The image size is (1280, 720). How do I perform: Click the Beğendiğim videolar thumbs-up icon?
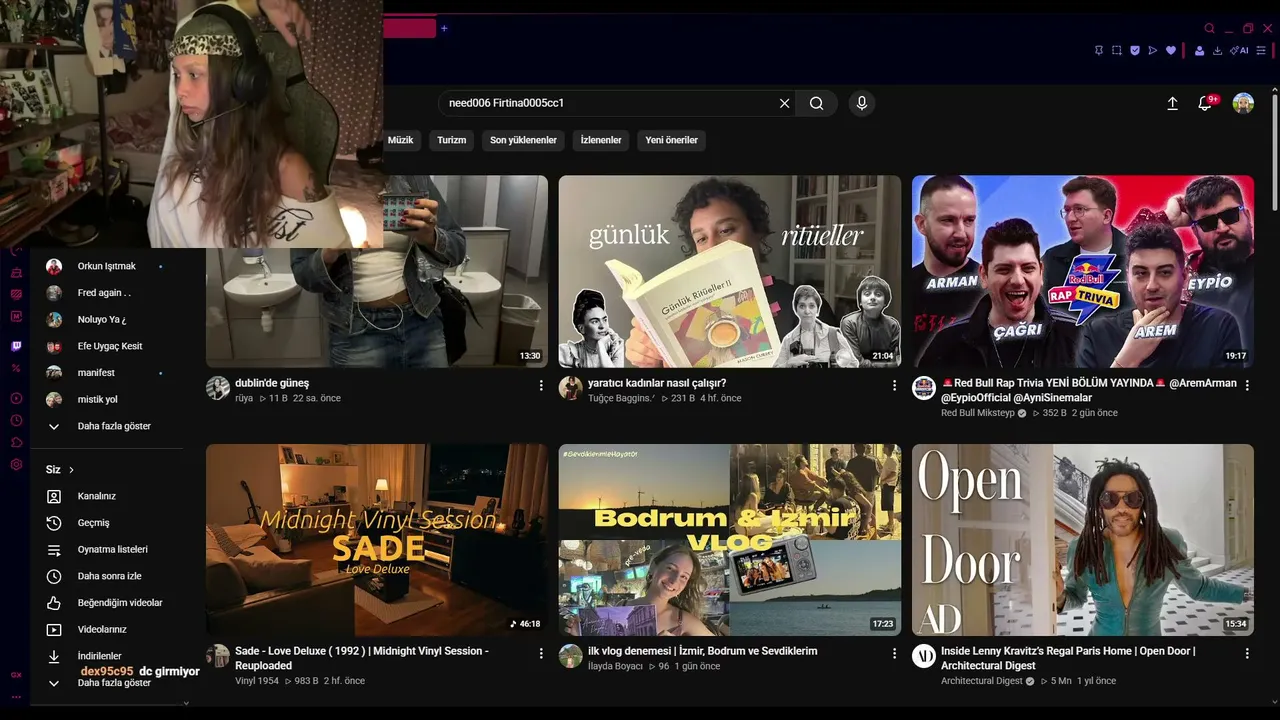(x=54, y=603)
